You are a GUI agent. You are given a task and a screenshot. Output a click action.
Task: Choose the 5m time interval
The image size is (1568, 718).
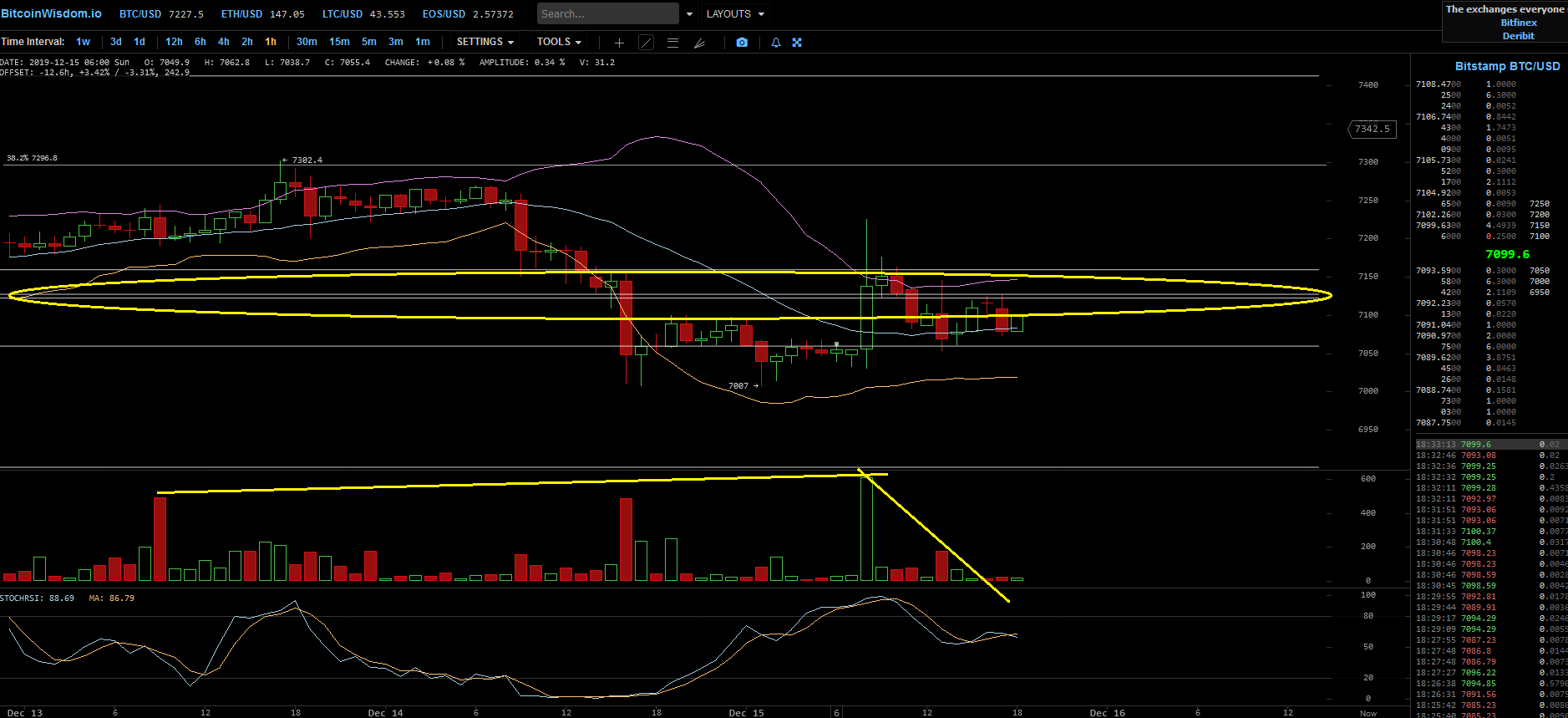tap(369, 42)
